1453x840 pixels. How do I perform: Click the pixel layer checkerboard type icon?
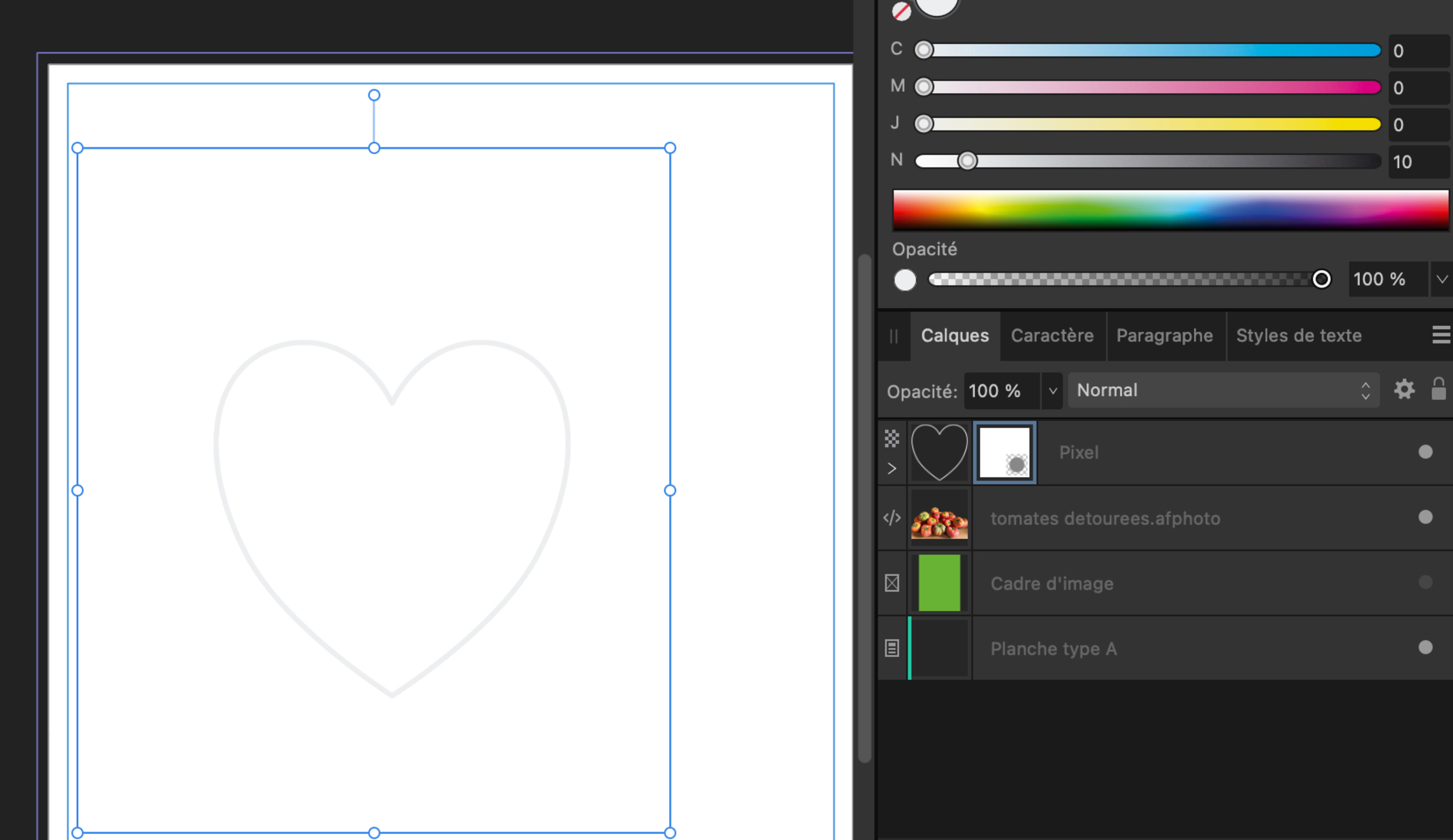coord(892,438)
